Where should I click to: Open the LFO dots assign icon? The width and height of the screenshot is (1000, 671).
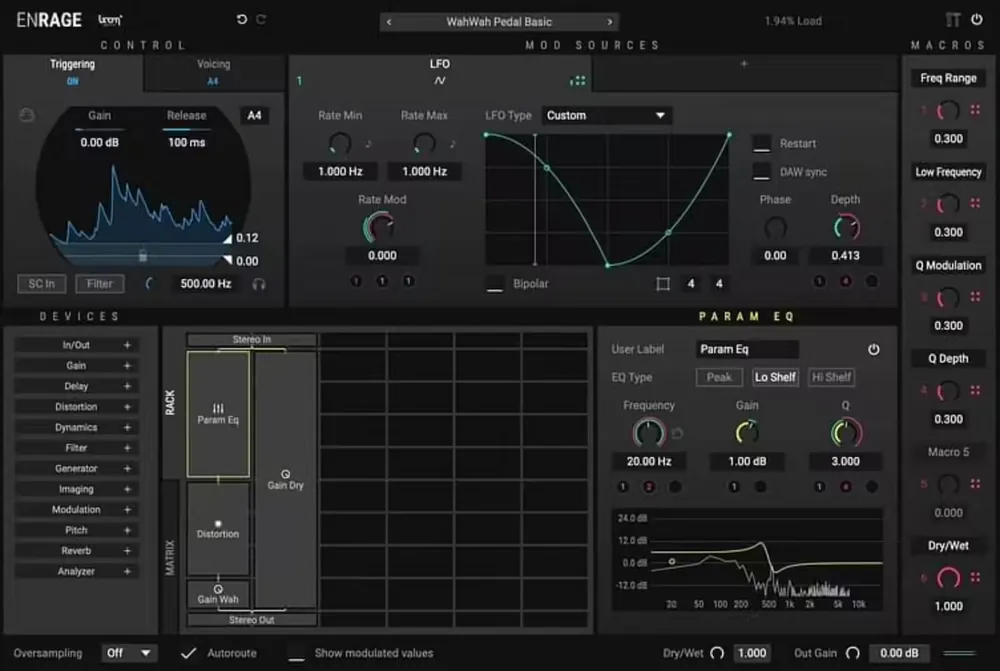click(x=577, y=81)
